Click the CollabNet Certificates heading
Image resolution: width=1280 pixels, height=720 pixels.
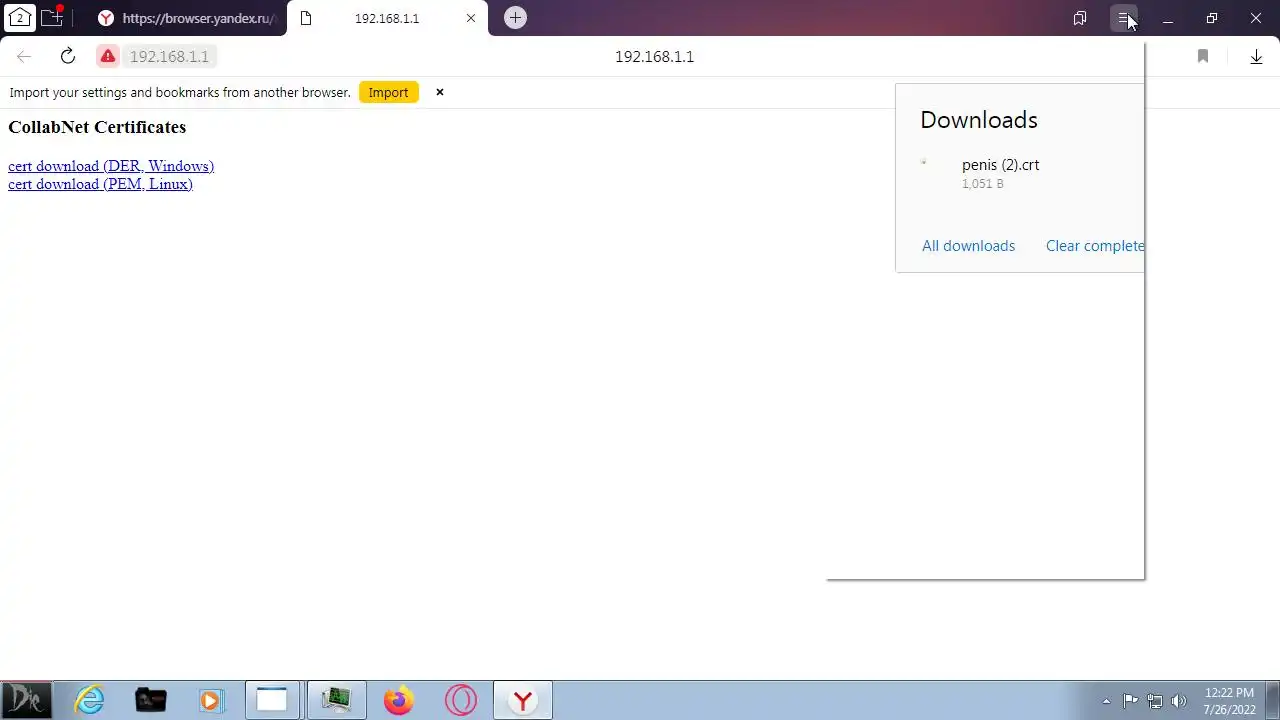(x=97, y=127)
